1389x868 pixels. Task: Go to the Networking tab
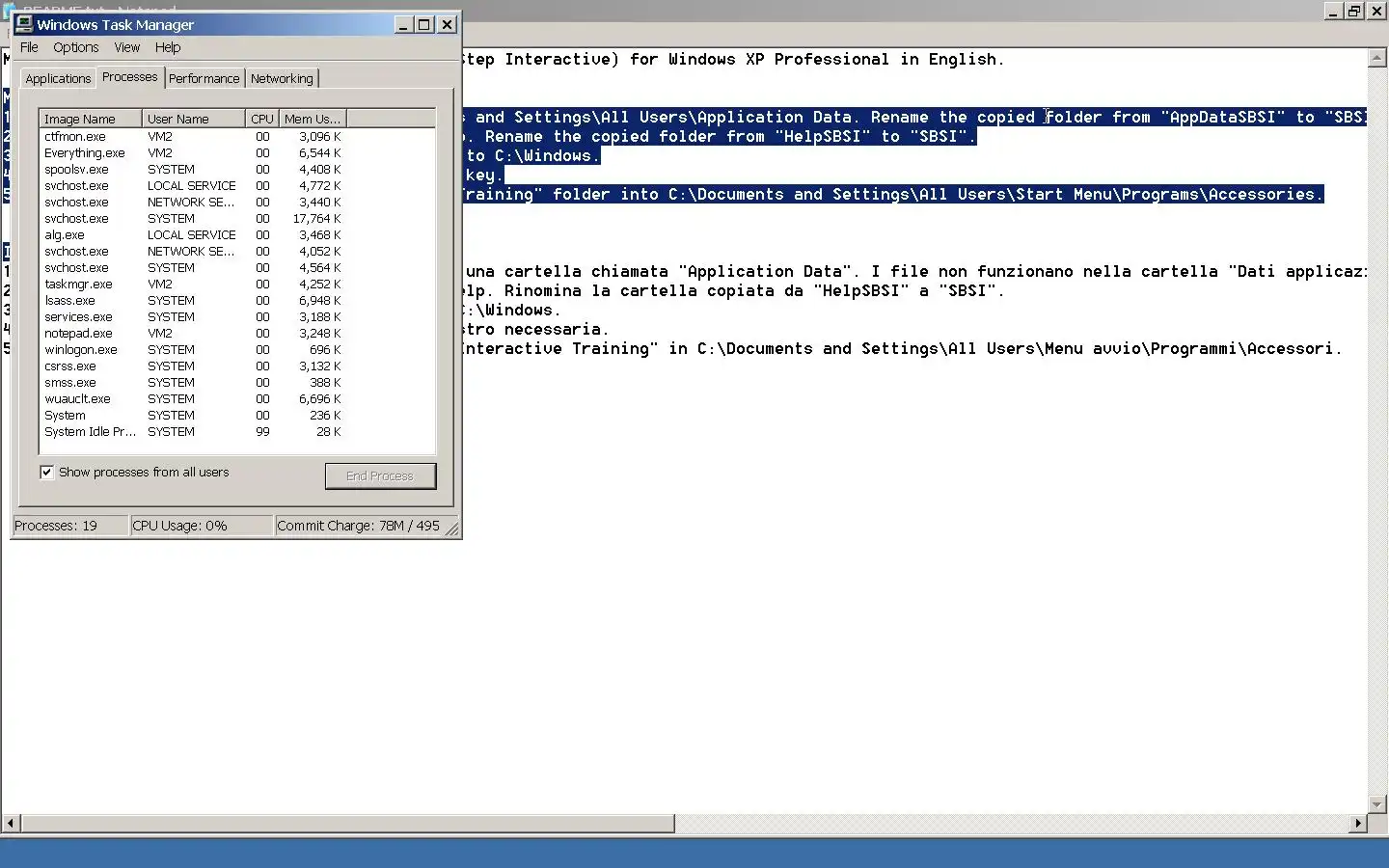[282, 79]
